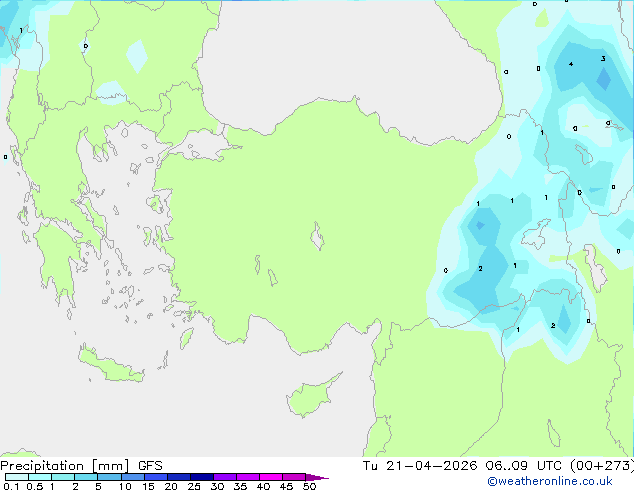This screenshot has height=490, width=634.
Task: Click the Precipitation [mm] GFS title
Action: [81, 466]
